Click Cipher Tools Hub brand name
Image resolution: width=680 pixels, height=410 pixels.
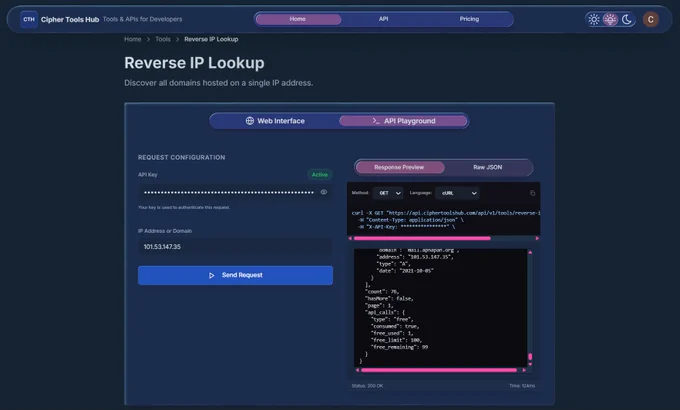70,20
